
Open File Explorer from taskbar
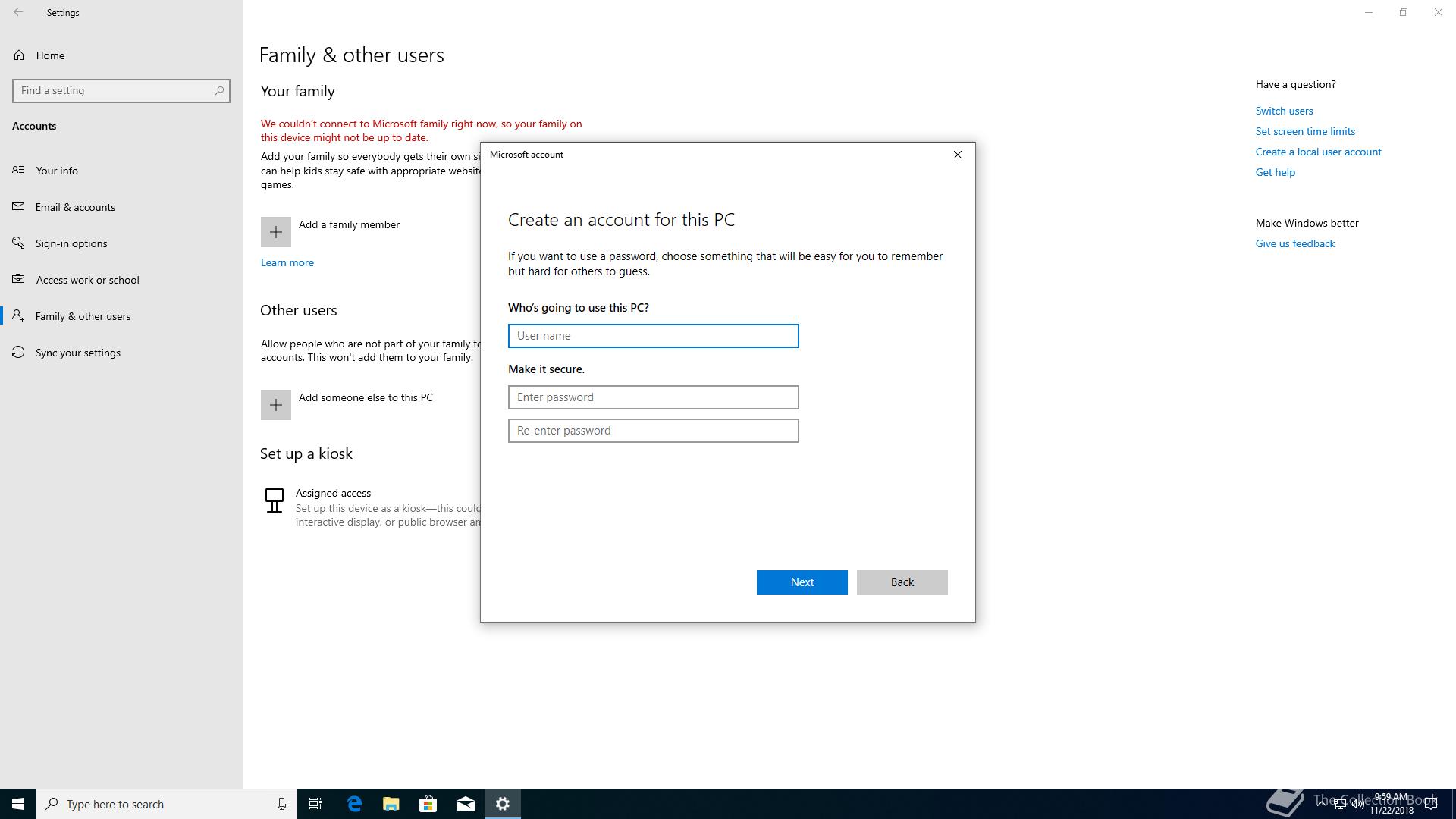[391, 804]
